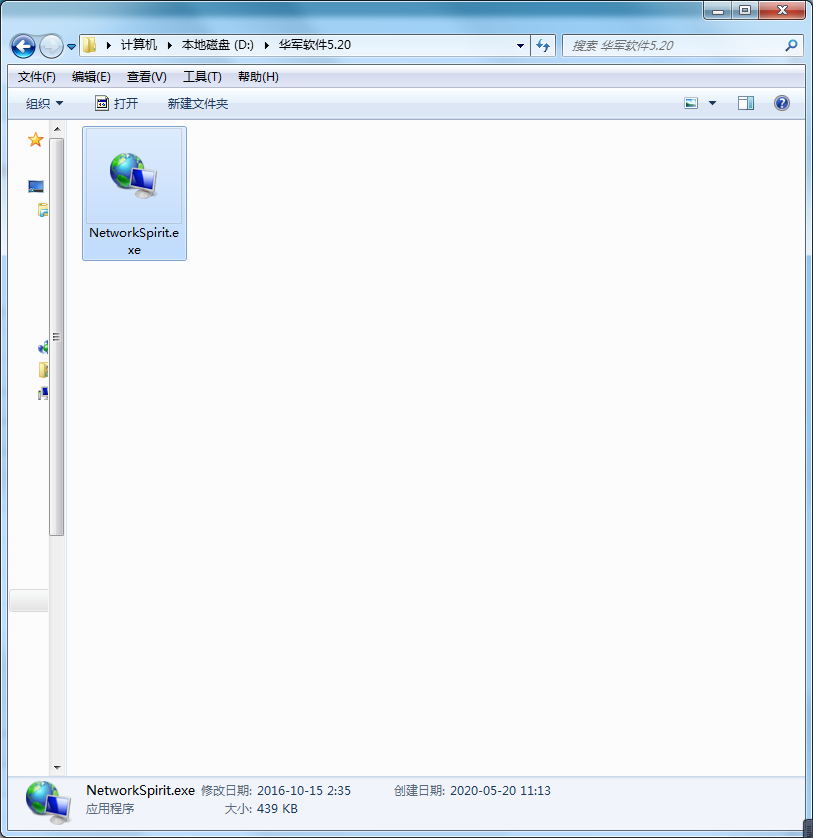Expand arrow before 计算机 in address bar
813x838 pixels.
tap(109, 45)
